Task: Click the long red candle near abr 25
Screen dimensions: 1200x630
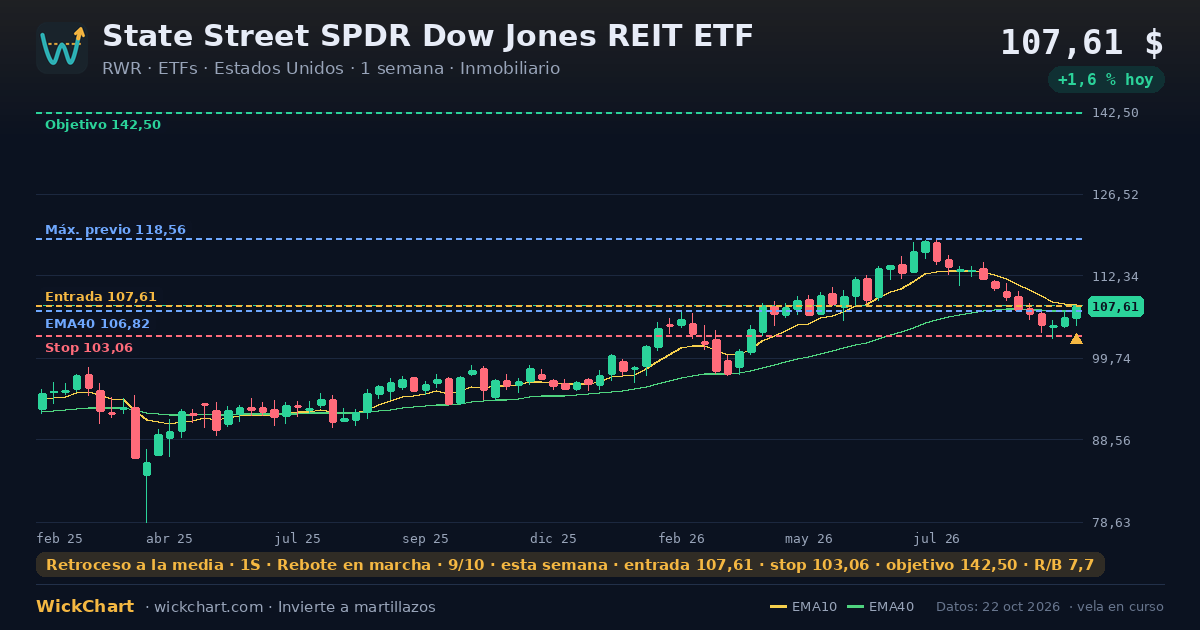Action: click(135, 428)
